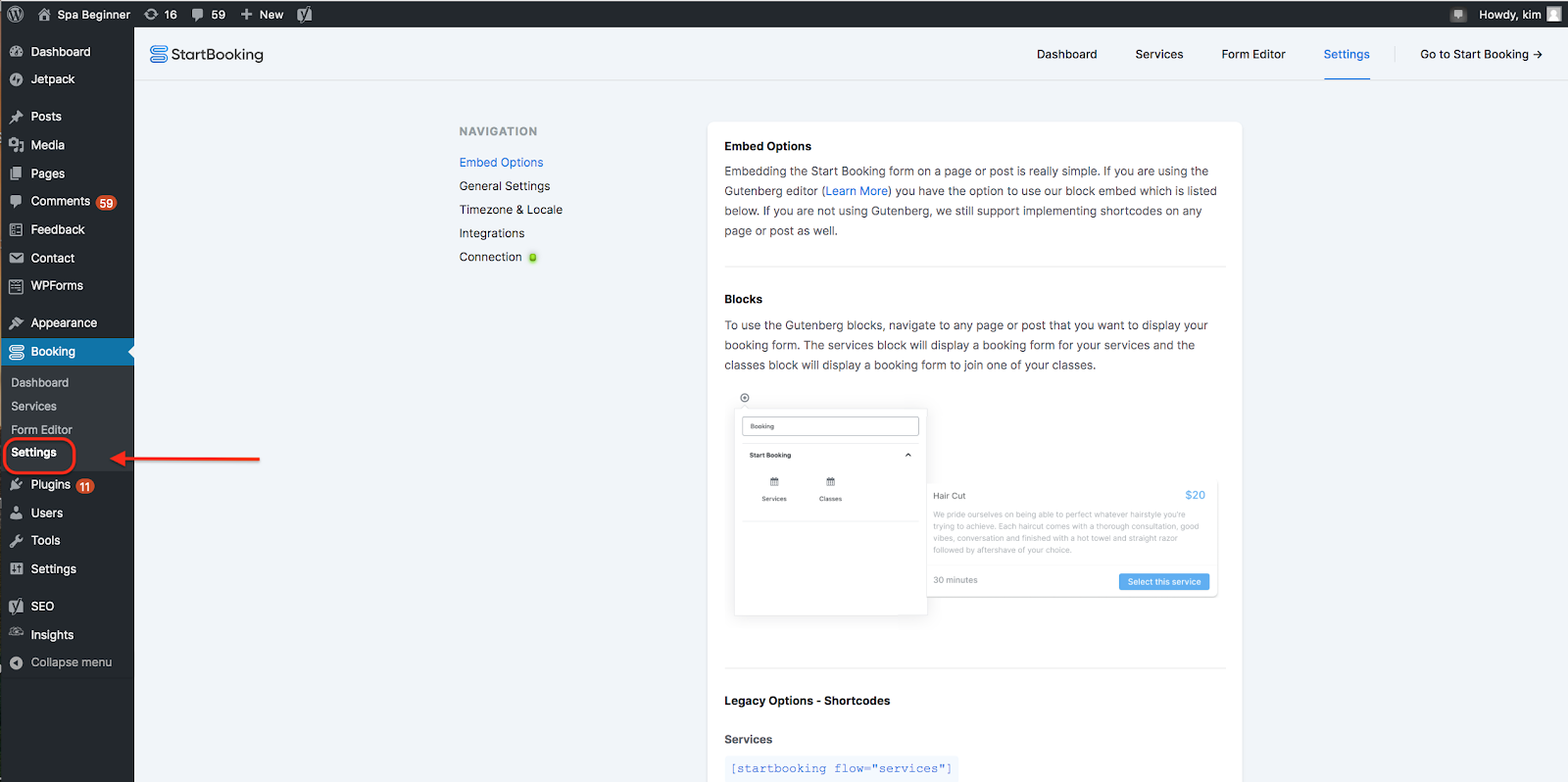Open the Spa Beginner site link
Screen dimensions: 1568x782
click(83, 15)
